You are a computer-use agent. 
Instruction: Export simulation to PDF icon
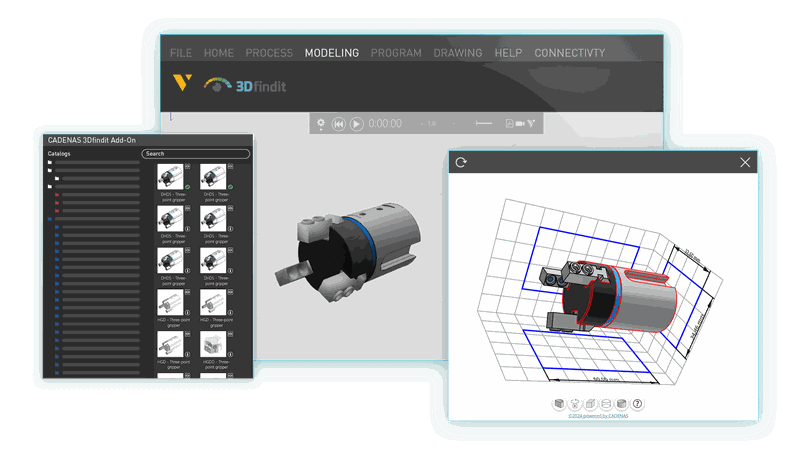pyautogui.click(x=509, y=123)
